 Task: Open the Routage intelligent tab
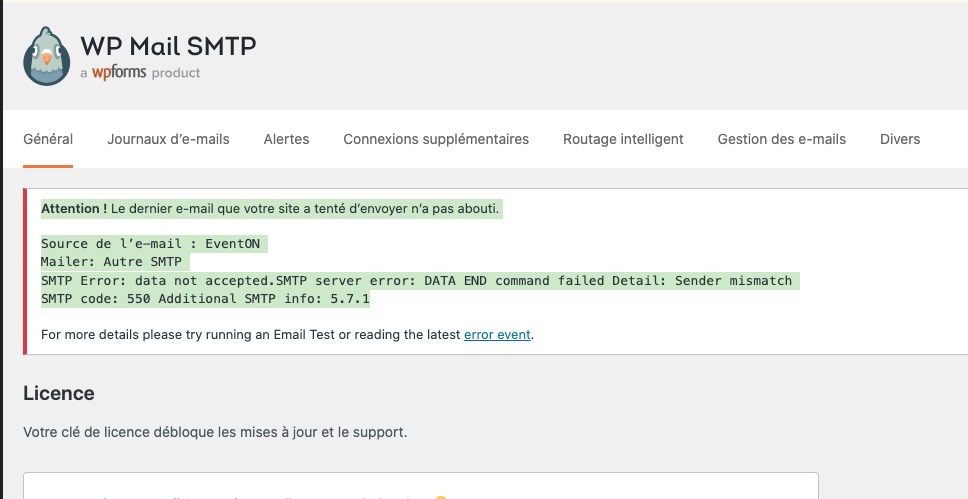tap(623, 139)
